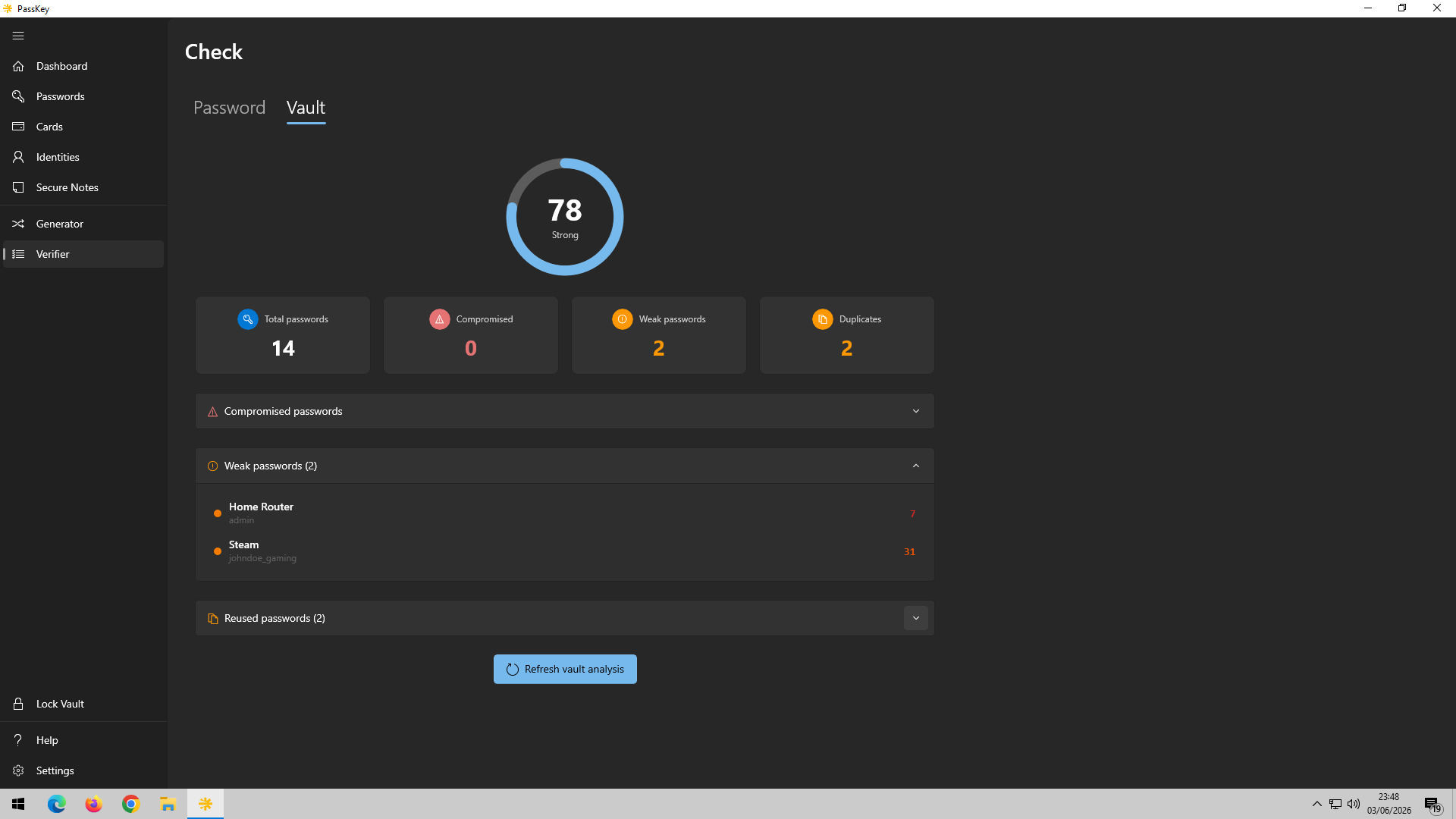Select Verifier in the sidebar
This screenshot has height=819, width=1456.
coord(83,254)
